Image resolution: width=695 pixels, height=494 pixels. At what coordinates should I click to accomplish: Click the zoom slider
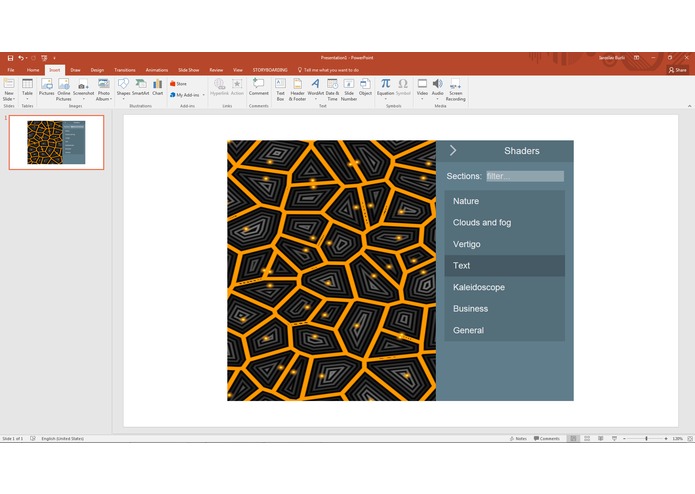645,439
